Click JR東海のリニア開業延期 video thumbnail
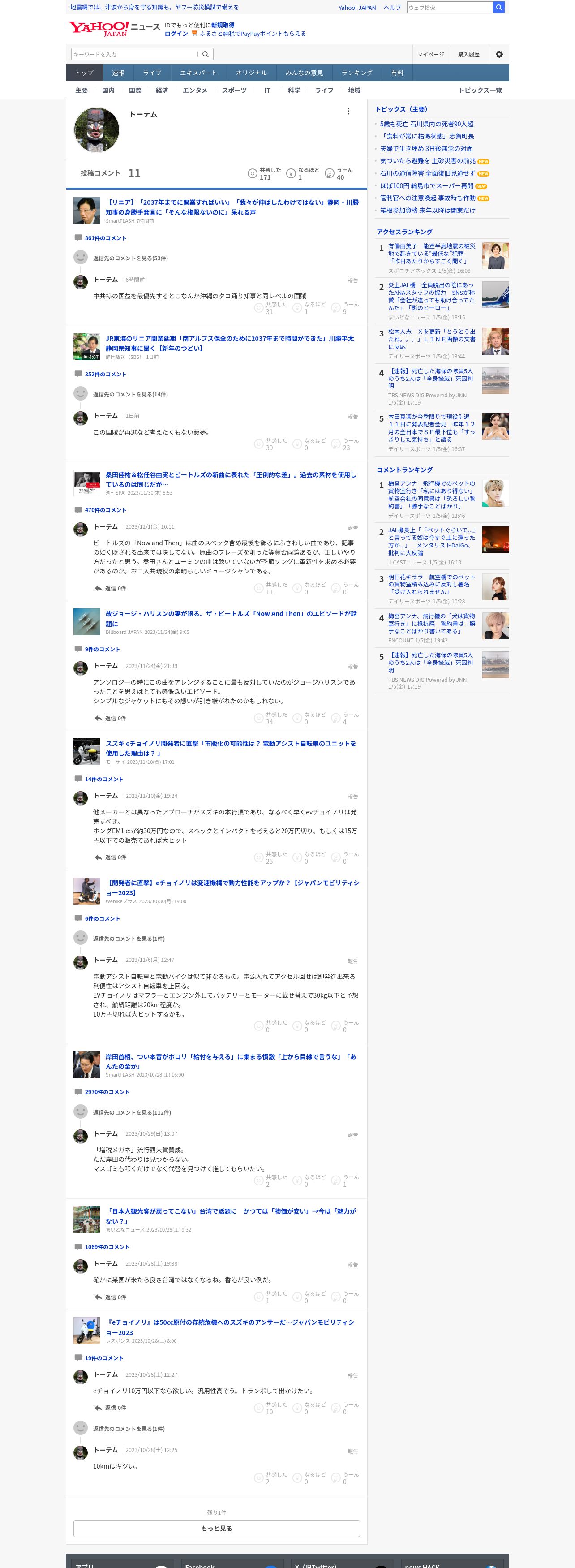The width and height of the screenshot is (575, 1568). [87, 347]
